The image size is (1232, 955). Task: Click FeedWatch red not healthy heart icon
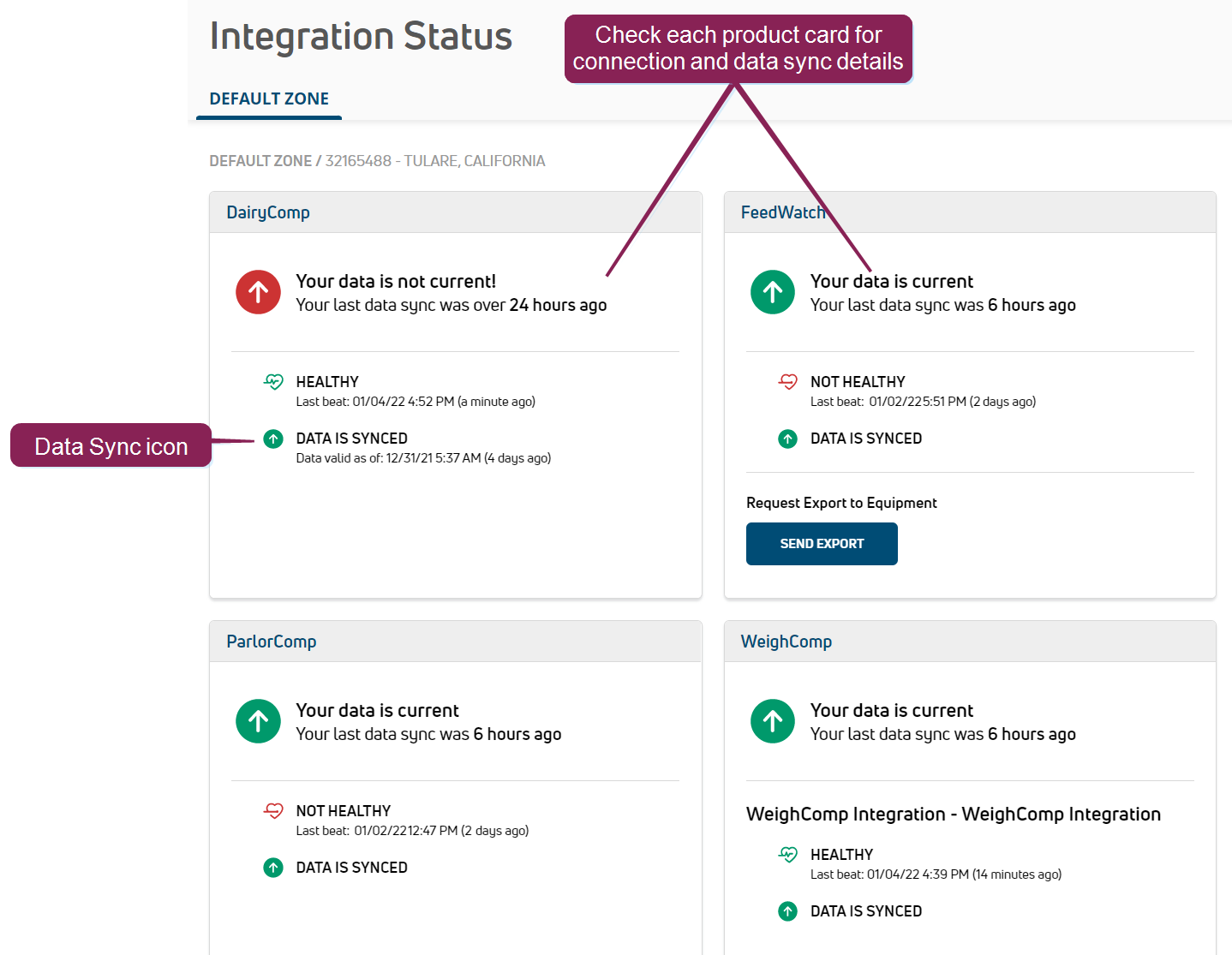pyautogui.click(x=787, y=382)
